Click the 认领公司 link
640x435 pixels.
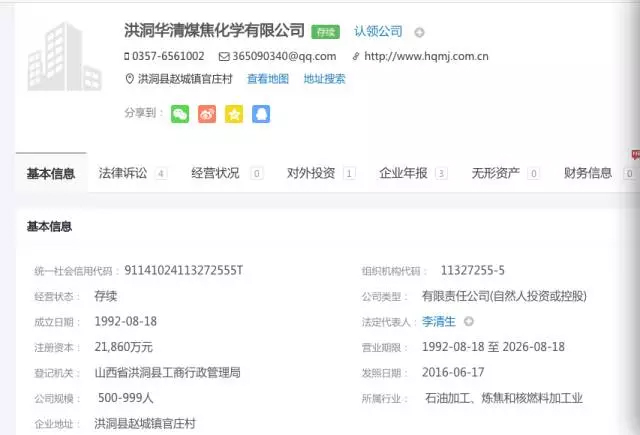tap(378, 32)
